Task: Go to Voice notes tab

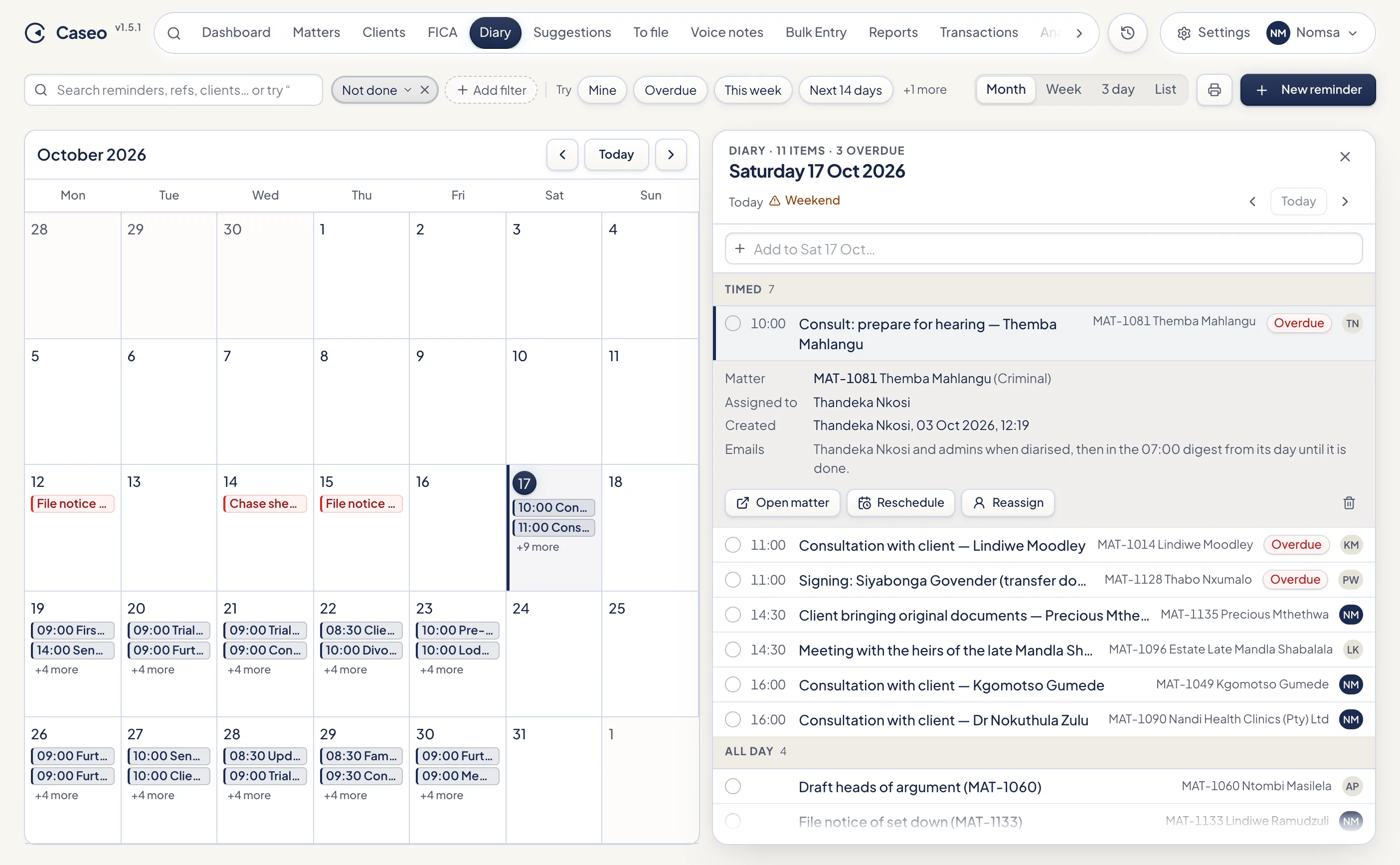Action: (726, 32)
